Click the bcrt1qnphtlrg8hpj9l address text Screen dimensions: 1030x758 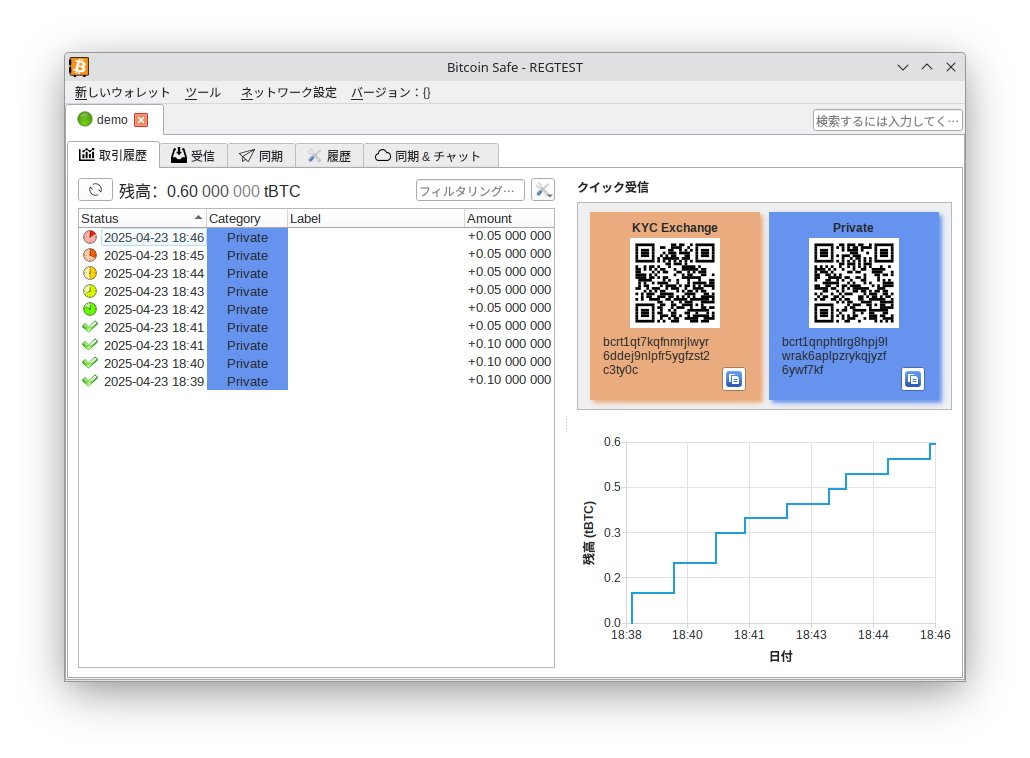coord(834,355)
